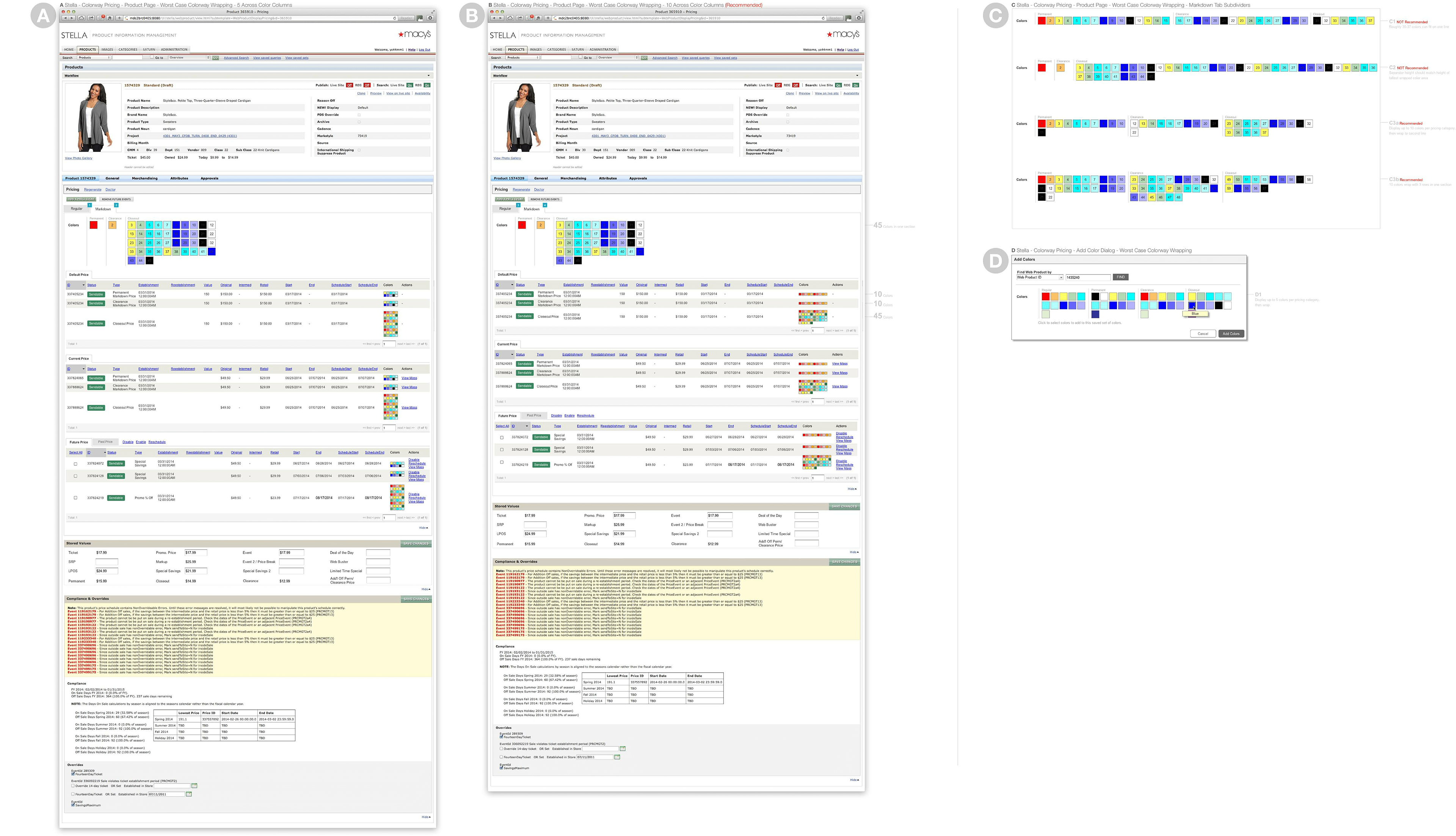Expand the Workflow arrow in mockup A's Products section
Viewport: 1456px width, 836px height.
tap(428, 75)
